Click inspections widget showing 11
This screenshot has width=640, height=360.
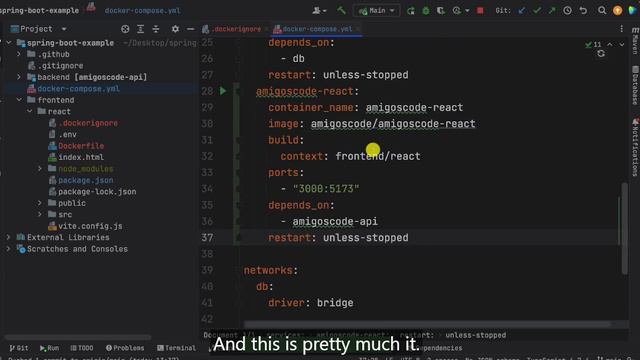click(x=593, y=44)
